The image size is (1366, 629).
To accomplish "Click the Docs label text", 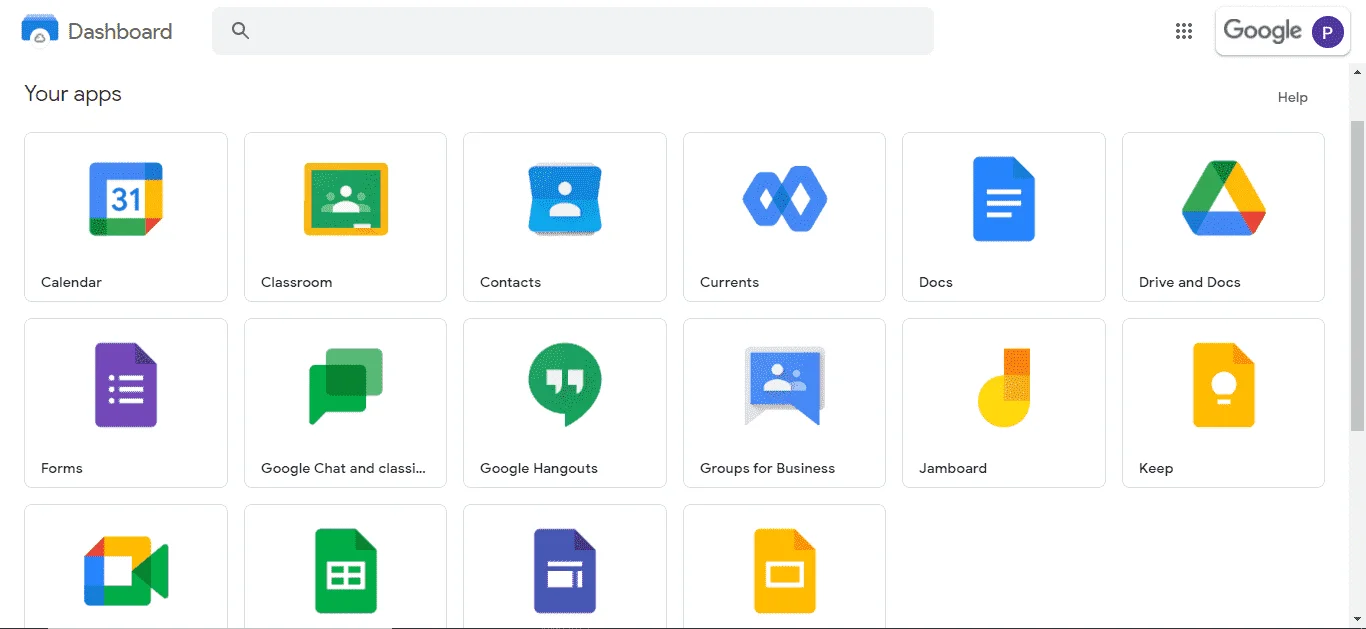I will pos(936,282).
